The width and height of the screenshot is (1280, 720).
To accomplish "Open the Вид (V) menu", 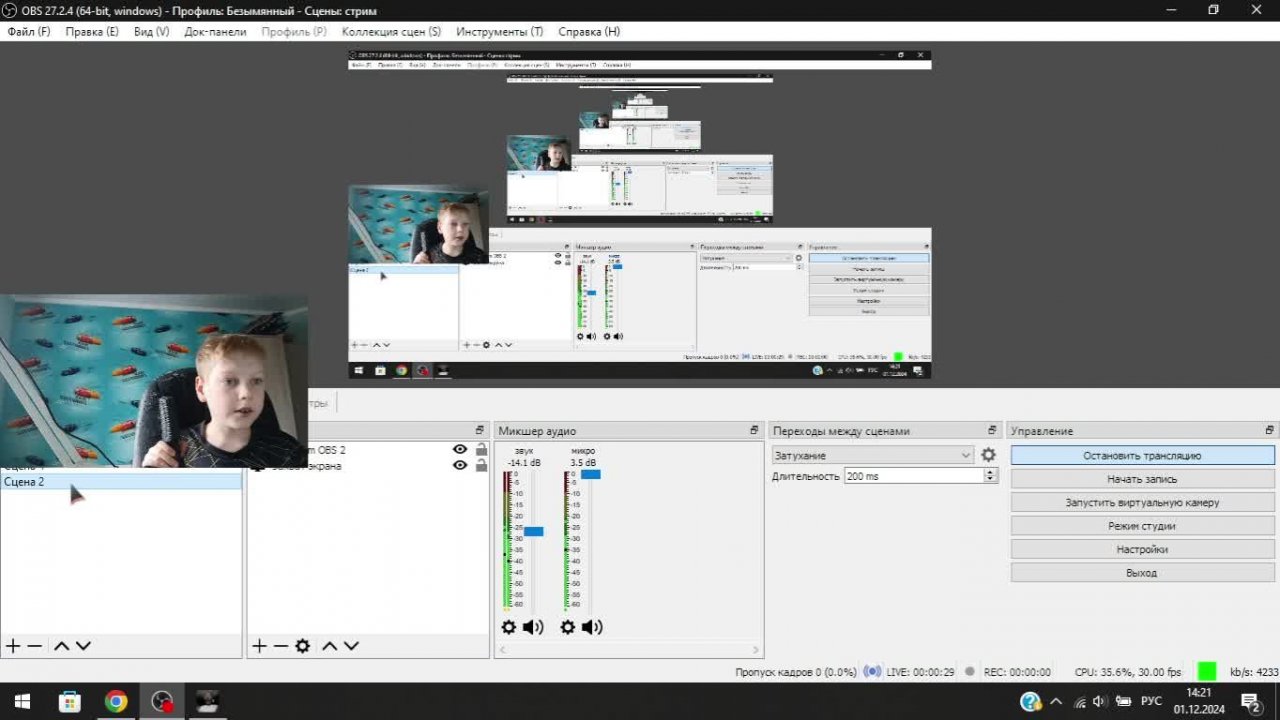I will click(x=152, y=32).
